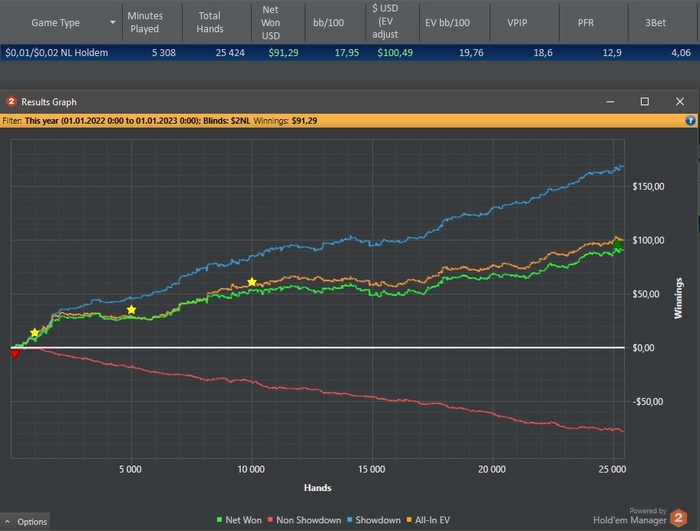The image size is (700, 531).
Task: Click the red Non Showdown legend color square
Action: tap(270, 520)
